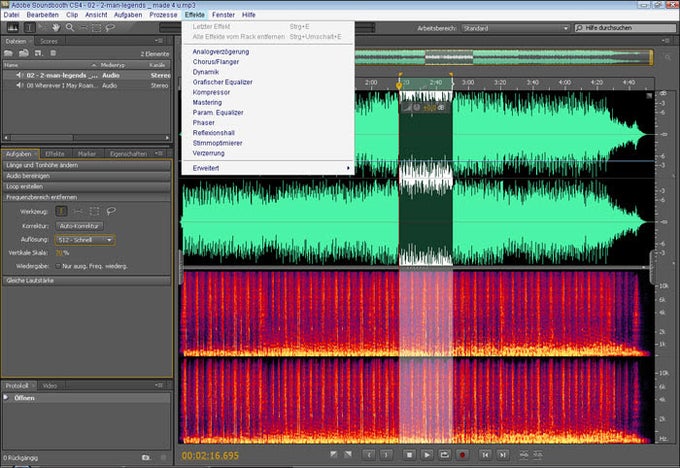The image size is (680, 468).
Task: Select the Hand tool in top toolbar
Action: pyautogui.click(x=56, y=28)
